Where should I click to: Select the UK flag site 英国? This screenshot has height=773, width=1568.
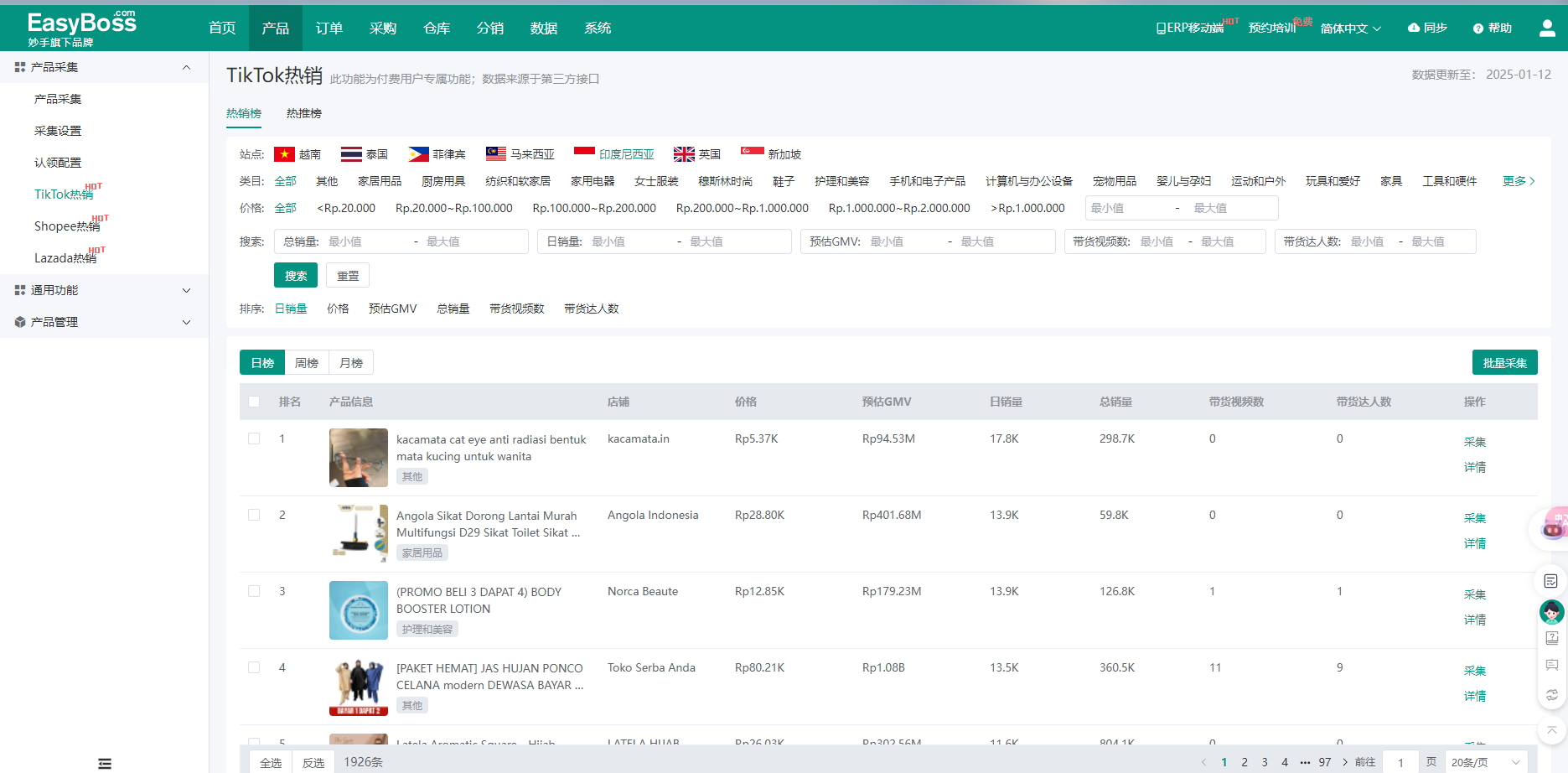coord(697,154)
